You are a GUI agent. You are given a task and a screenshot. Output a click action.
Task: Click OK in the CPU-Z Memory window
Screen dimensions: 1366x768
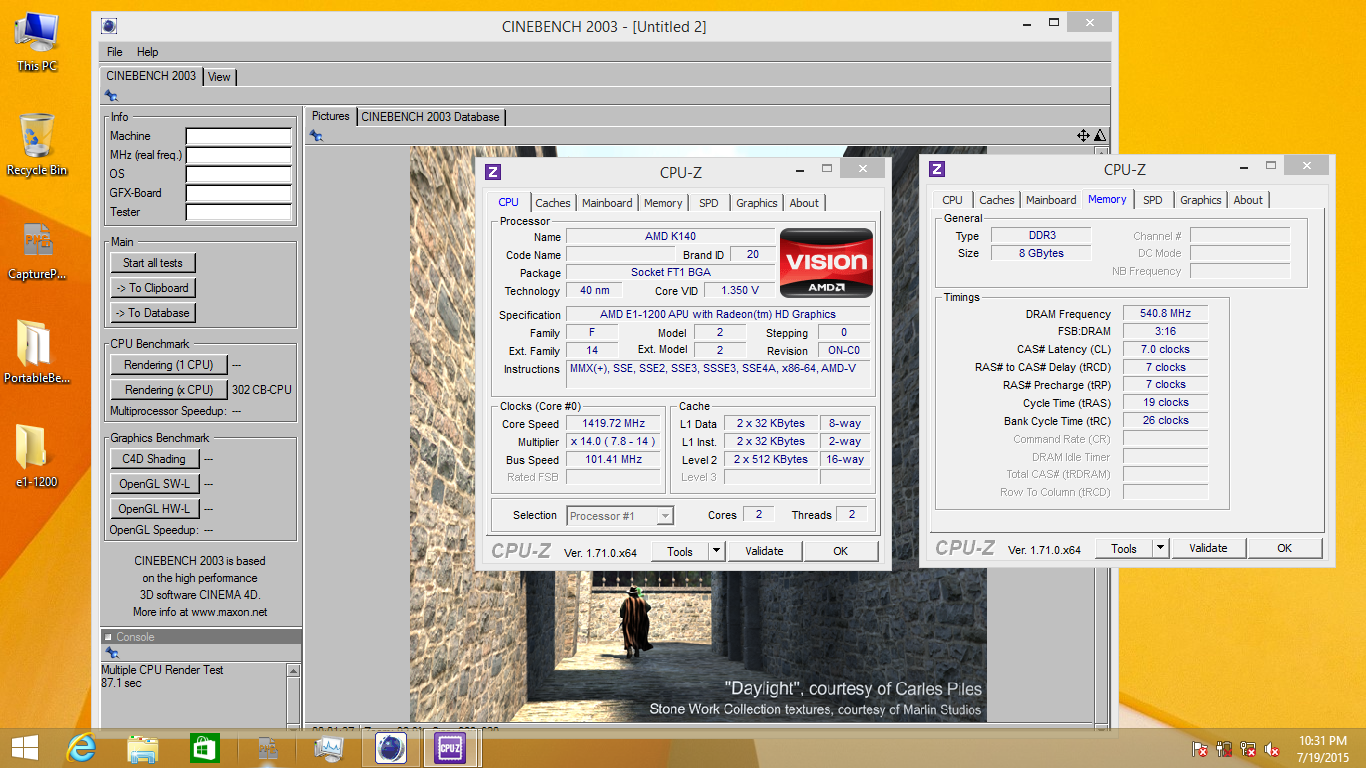1284,548
